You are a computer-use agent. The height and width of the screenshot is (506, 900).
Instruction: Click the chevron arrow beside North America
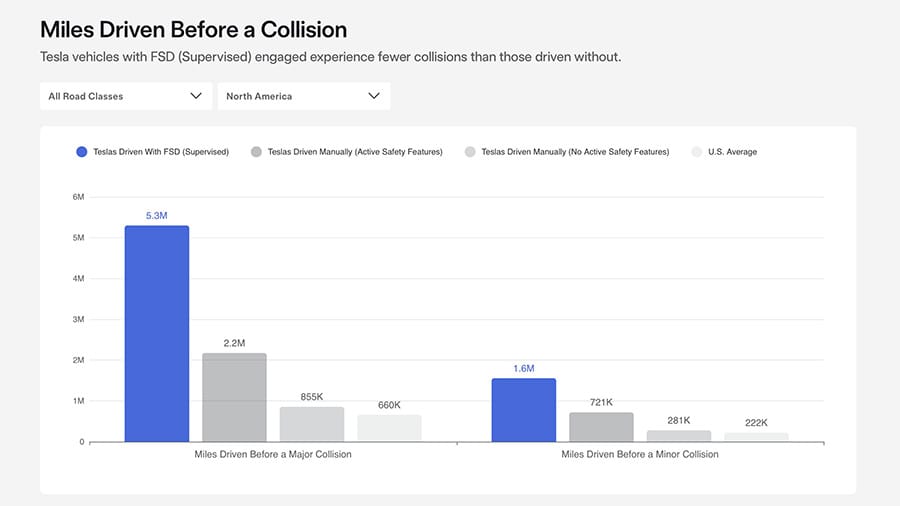point(374,96)
